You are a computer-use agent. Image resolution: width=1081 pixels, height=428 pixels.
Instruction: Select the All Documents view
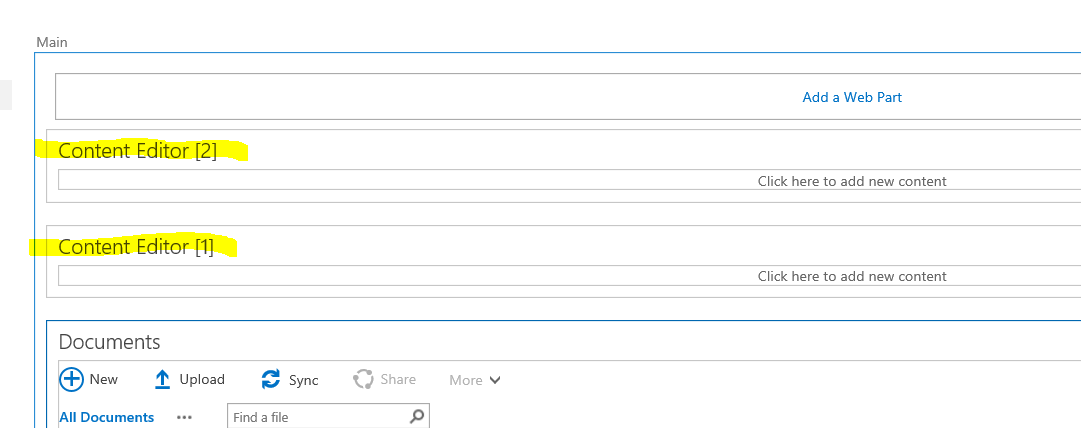tap(107, 417)
